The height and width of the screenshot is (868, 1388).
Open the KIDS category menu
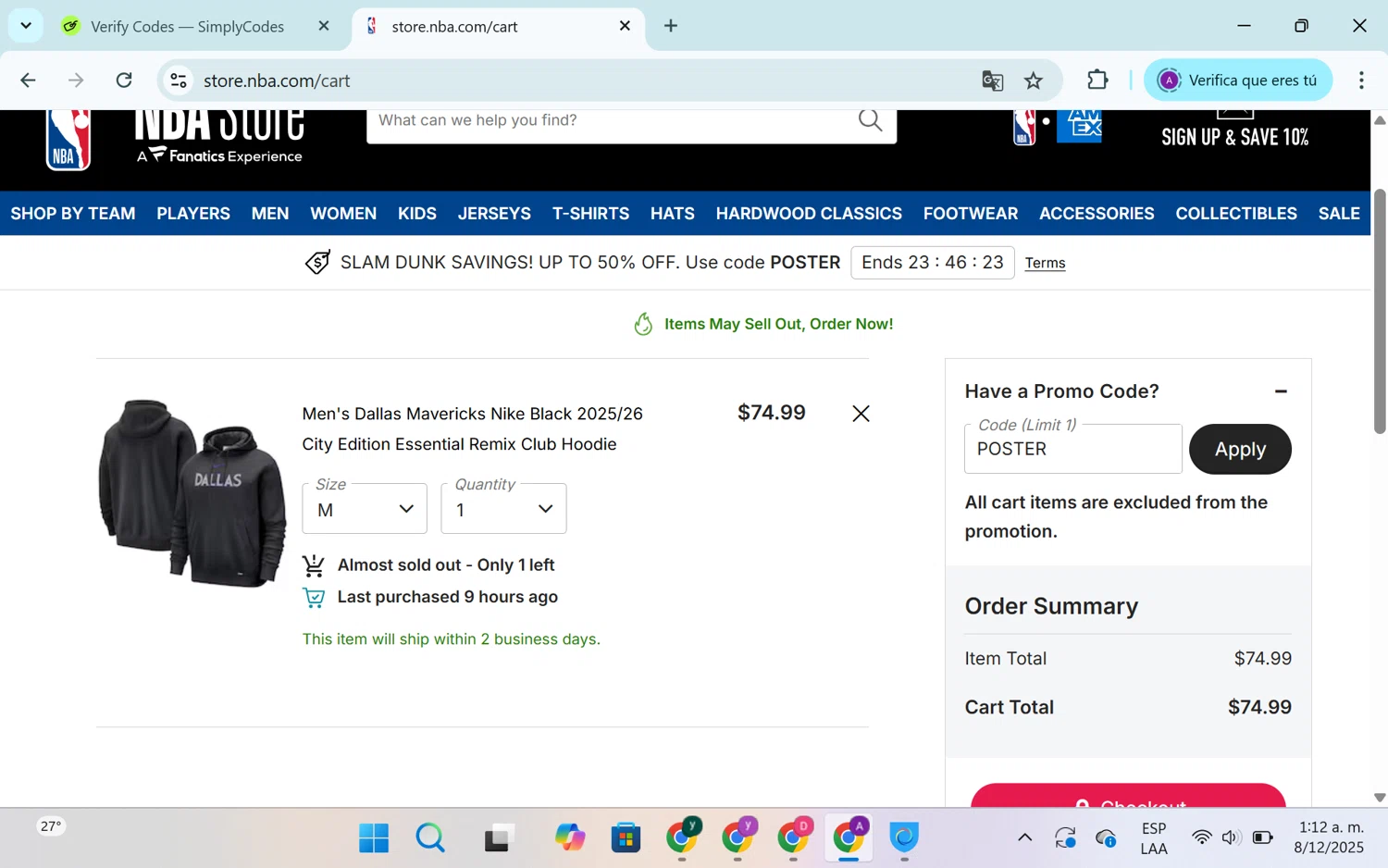tap(417, 214)
